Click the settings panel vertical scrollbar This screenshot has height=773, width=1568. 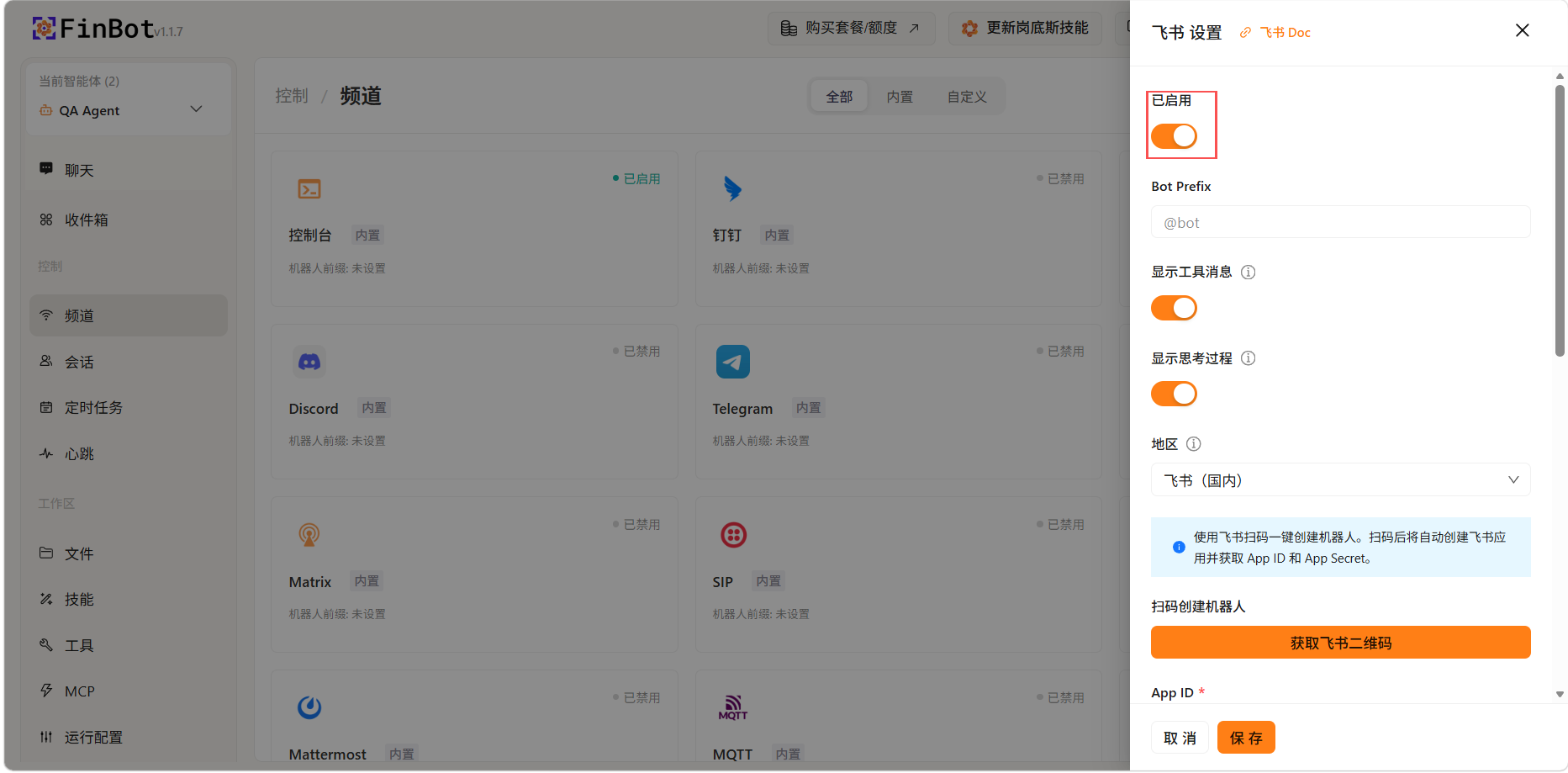point(1560,220)
